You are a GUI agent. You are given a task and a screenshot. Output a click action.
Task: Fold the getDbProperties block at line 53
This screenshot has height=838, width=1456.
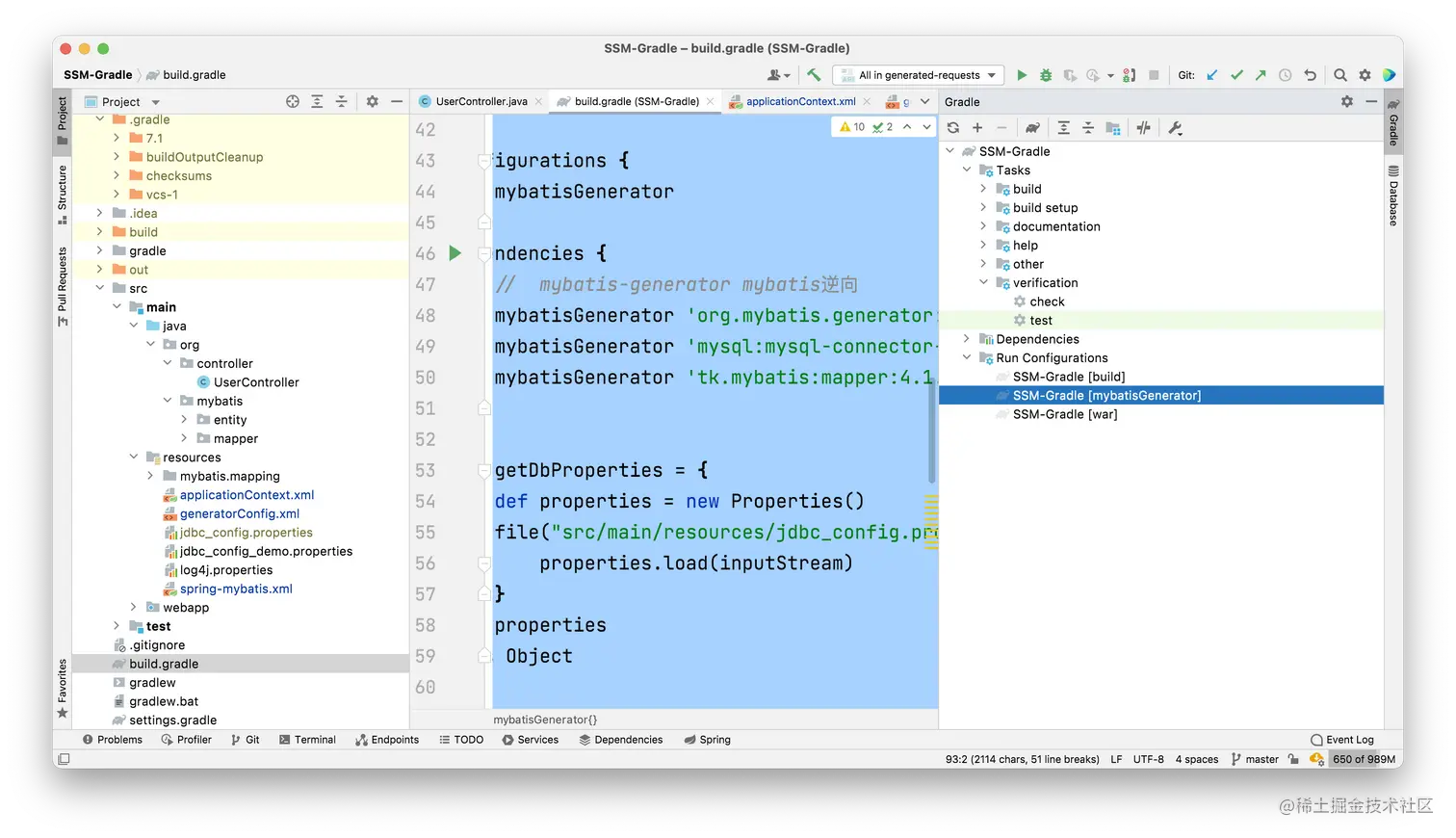(x=485, y=471)
